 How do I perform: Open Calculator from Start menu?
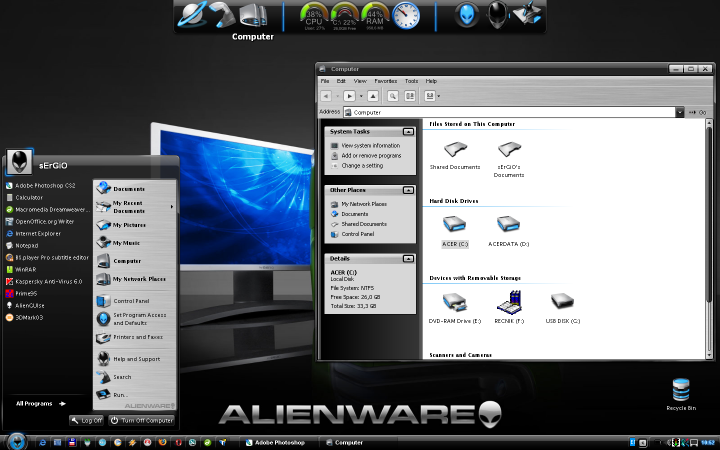tap(24, 197)
